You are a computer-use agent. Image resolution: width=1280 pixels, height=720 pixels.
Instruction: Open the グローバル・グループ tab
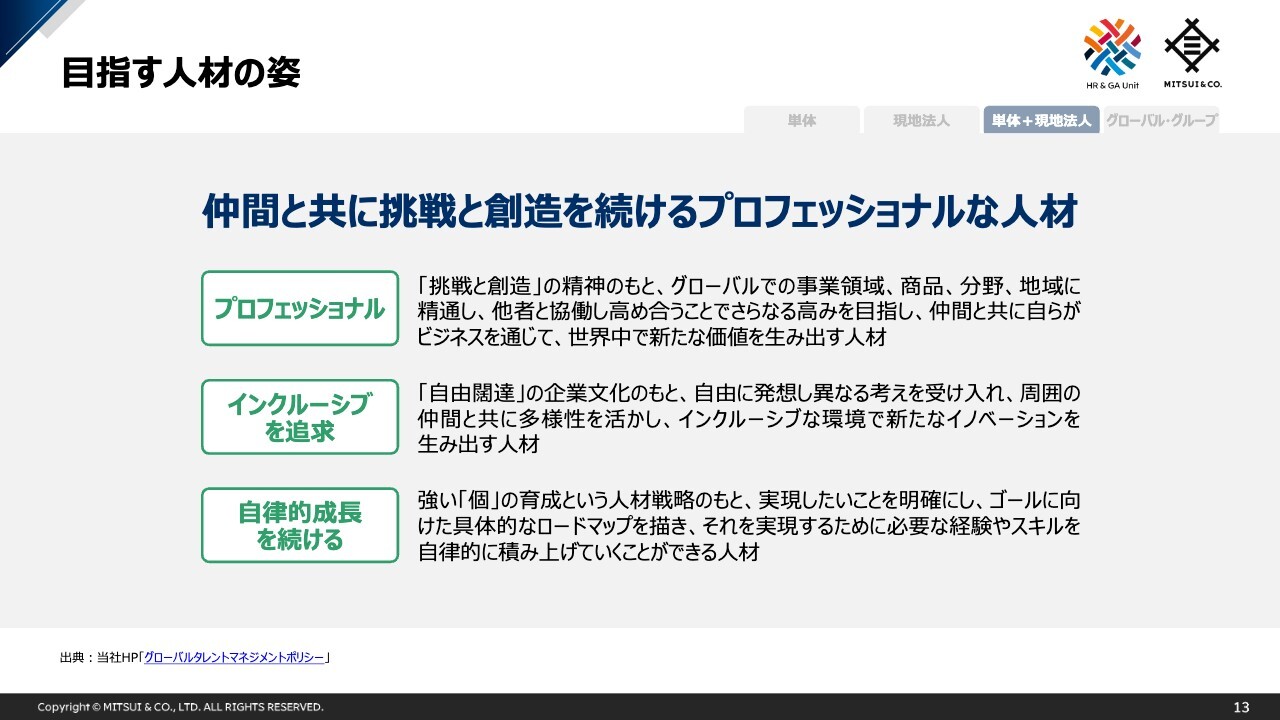click(1161, 120)
